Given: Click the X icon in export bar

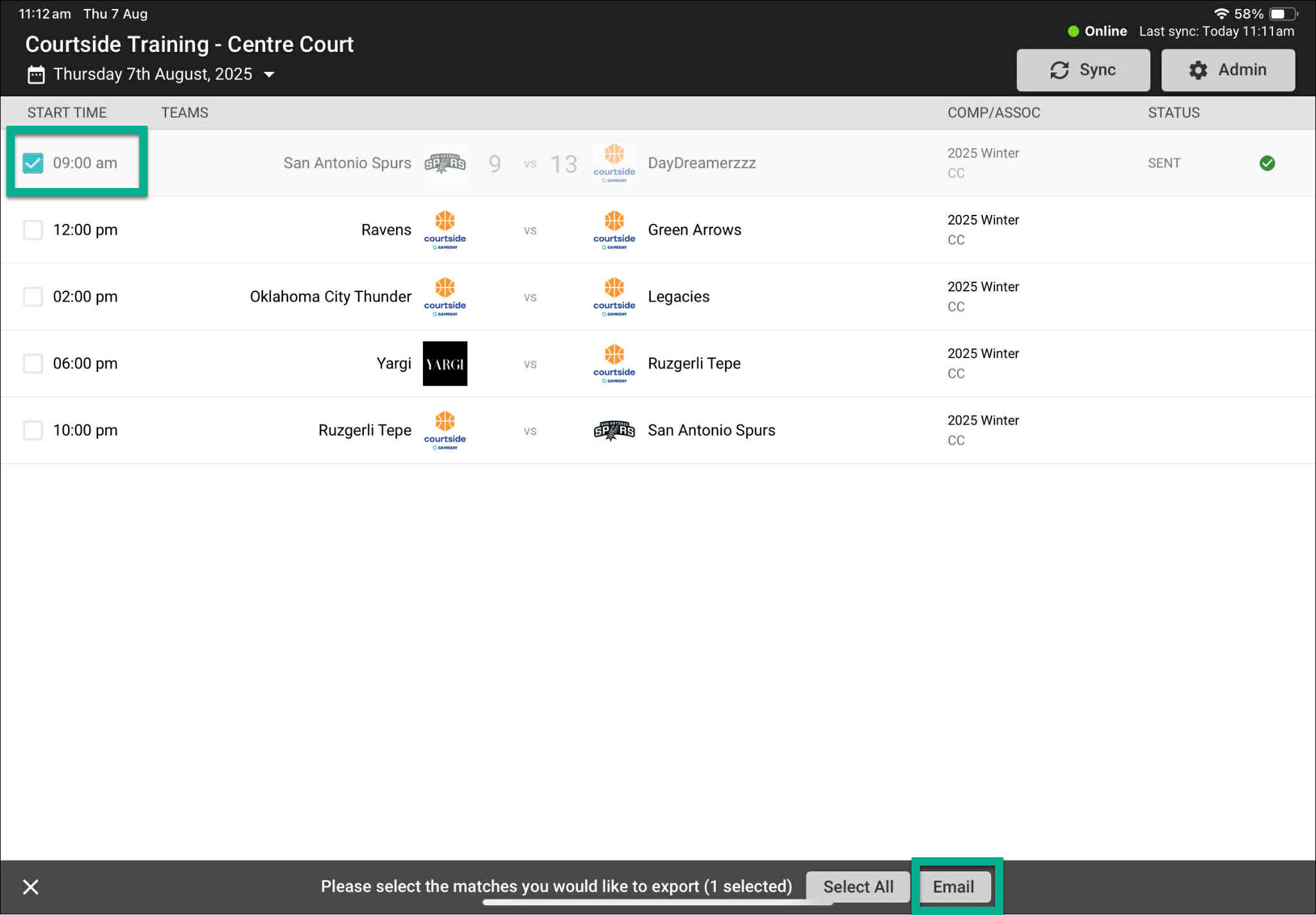Looking at the screenshot, I should pyautogui.click(x=30, y=887).
